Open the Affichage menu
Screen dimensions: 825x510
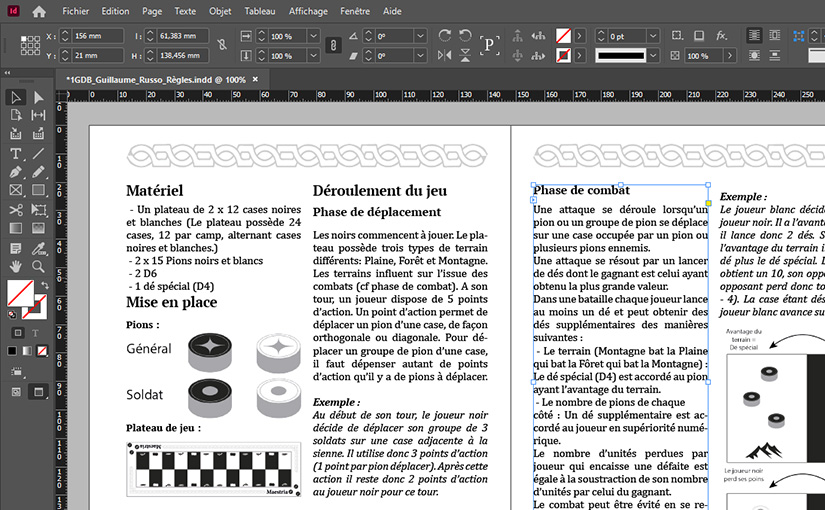coord(308,11)
